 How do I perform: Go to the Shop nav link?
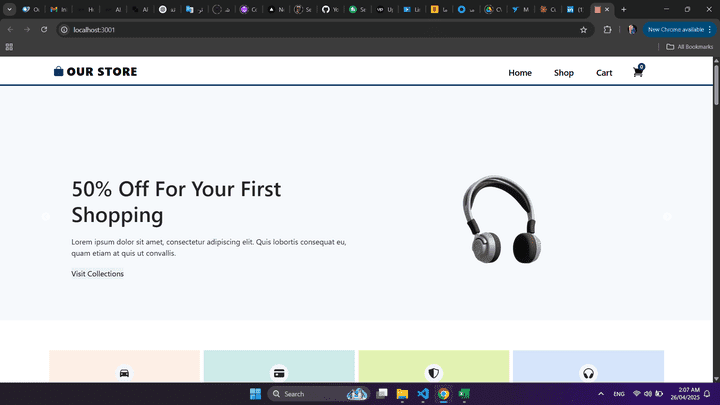[x=563, y=73]
